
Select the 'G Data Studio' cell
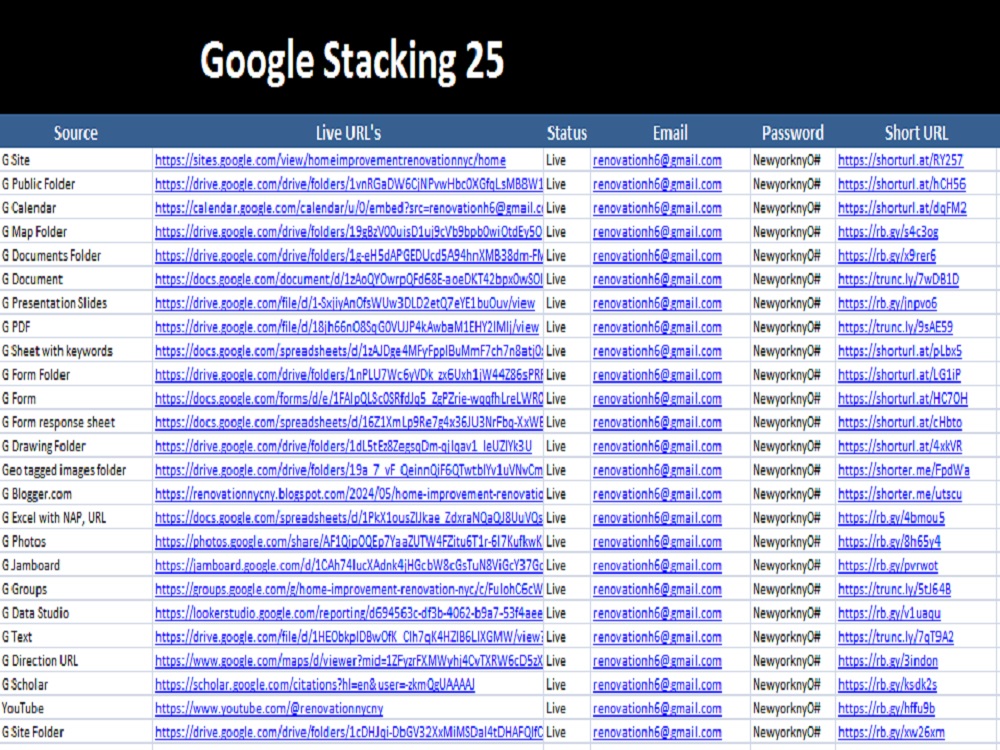pos(76,613)
